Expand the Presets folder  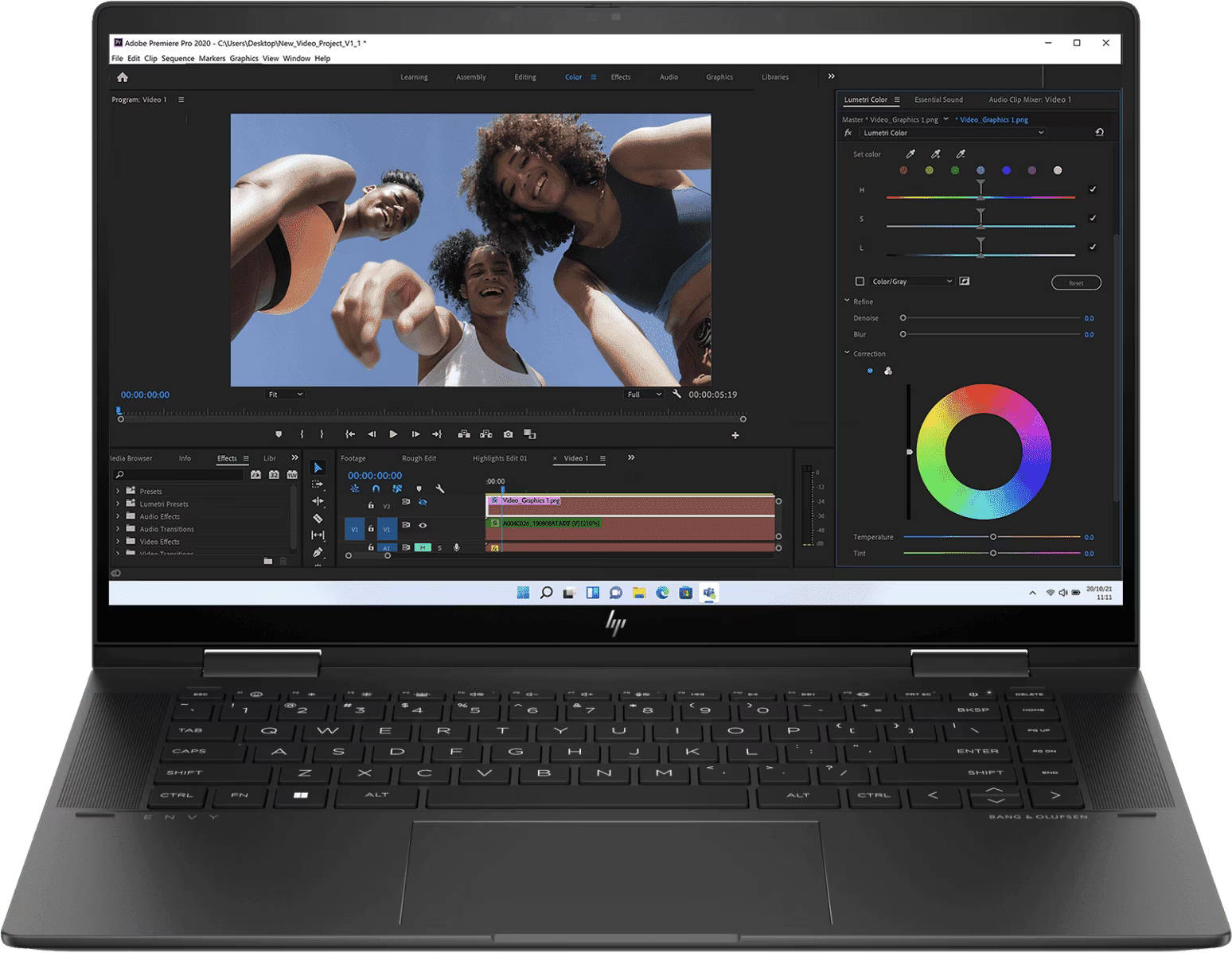point(118,492)
